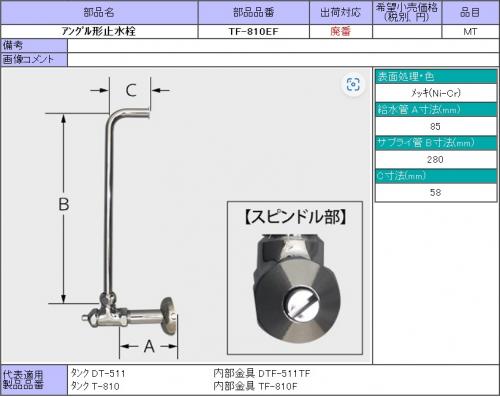Click the 出荷対応 header cell

(x=341, y=12)
